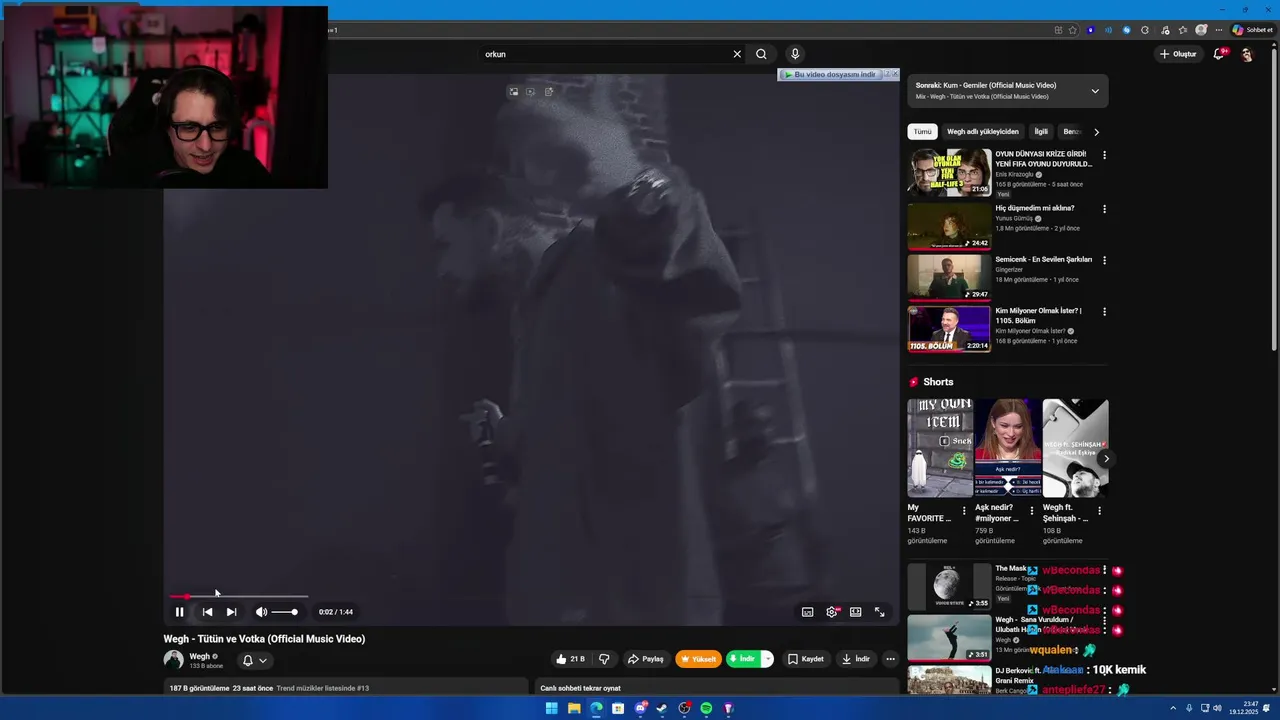This screenshot has width=1280, height=720.
Task: Open more actions (three dots) under the video
Action: [x=890, y=659]
